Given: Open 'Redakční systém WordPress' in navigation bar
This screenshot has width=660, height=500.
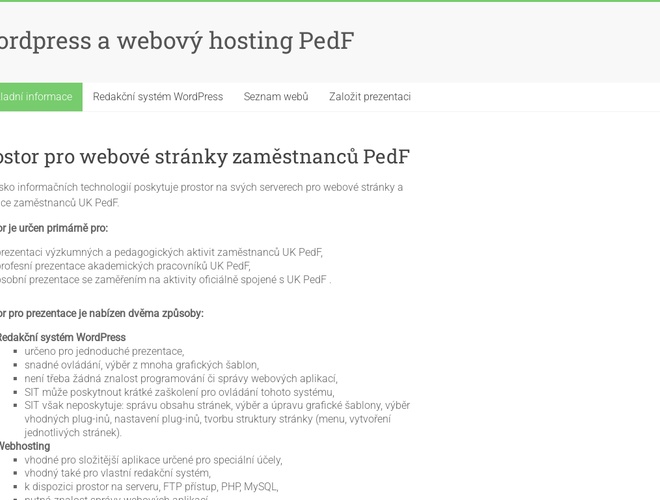Looking at the screenshot, I should pos(158,97).
